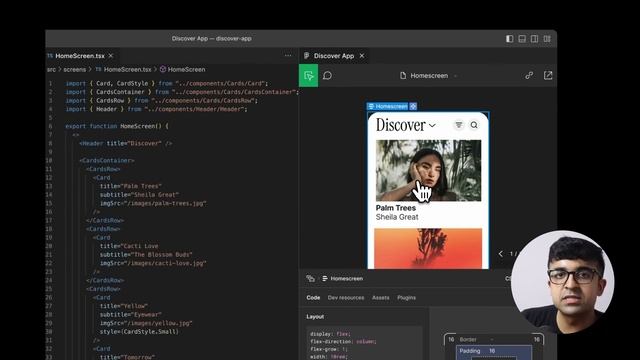The width and height of the screenshot is (640, 360).
Task: Open Customize Layout icon in title bar
Action: coord(547,39)
